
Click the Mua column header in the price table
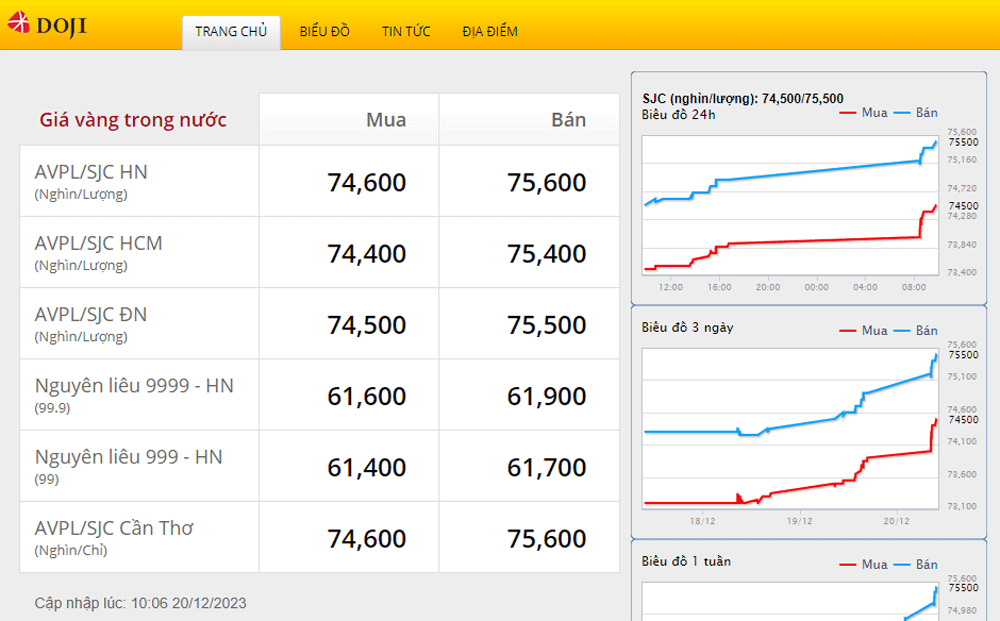[x=386, y=120]
